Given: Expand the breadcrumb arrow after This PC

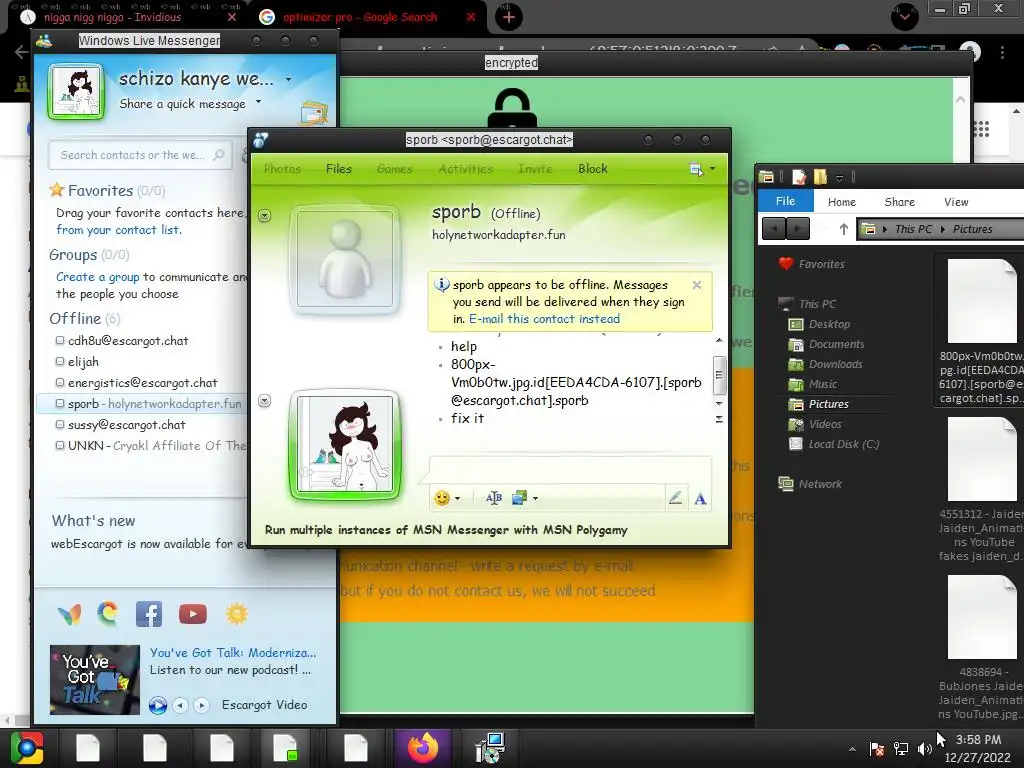Looking at the screenshot, I should pyautogui.click(x=942, y=229).
